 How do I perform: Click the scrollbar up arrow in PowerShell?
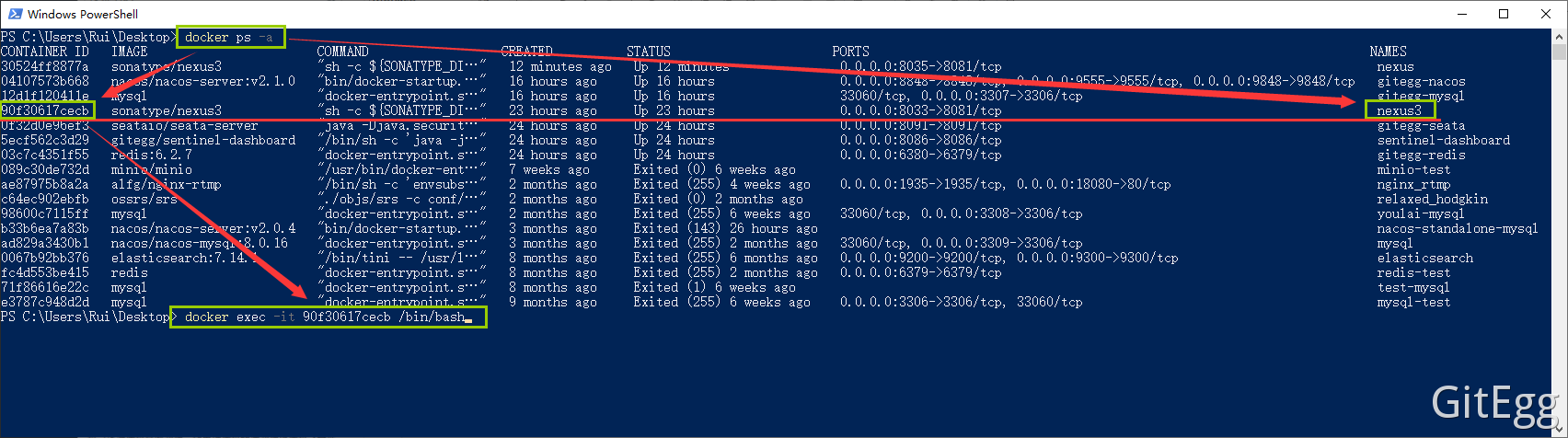pos(1560,36)
